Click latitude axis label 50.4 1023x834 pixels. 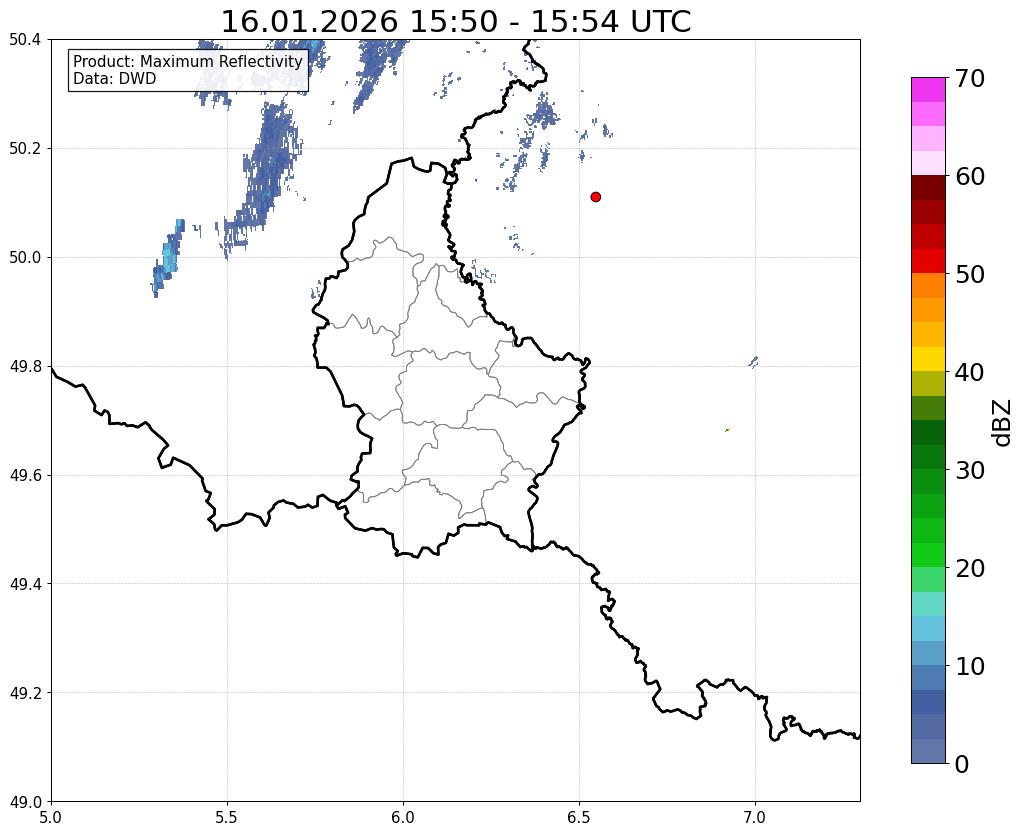pos(25,40)
